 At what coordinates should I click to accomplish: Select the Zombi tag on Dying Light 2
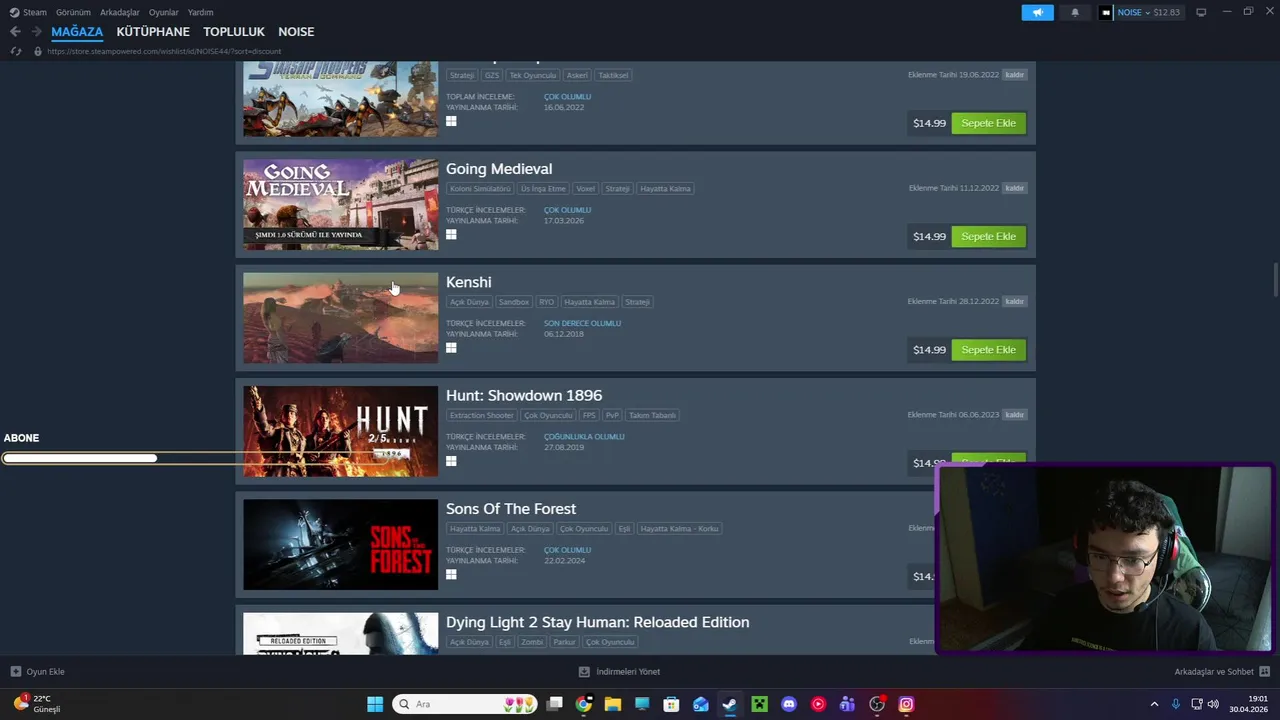point(532,642)
